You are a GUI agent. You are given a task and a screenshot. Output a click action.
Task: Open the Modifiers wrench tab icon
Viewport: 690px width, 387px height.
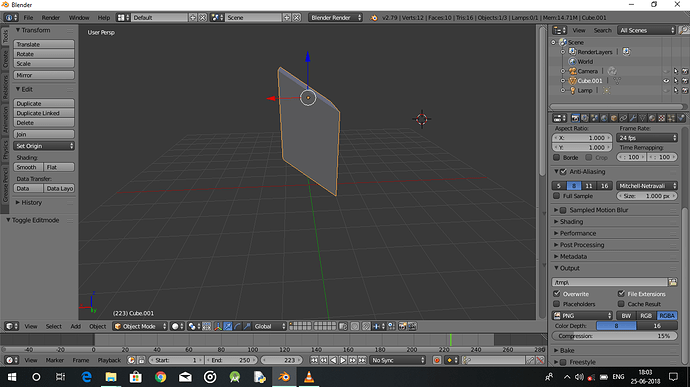coord(633,118)
